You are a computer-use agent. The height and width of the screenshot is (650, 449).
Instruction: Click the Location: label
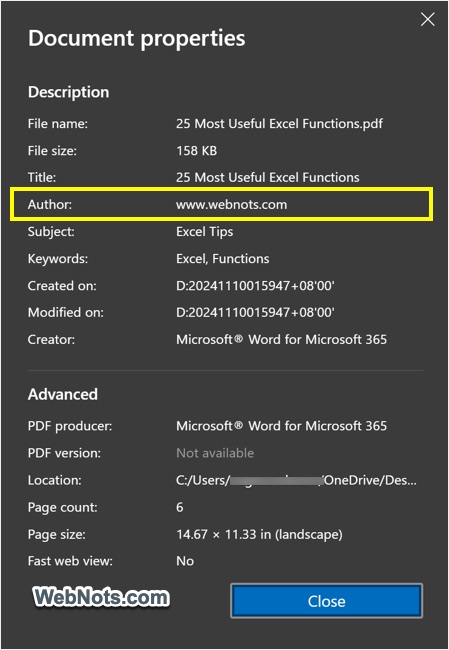54,480
